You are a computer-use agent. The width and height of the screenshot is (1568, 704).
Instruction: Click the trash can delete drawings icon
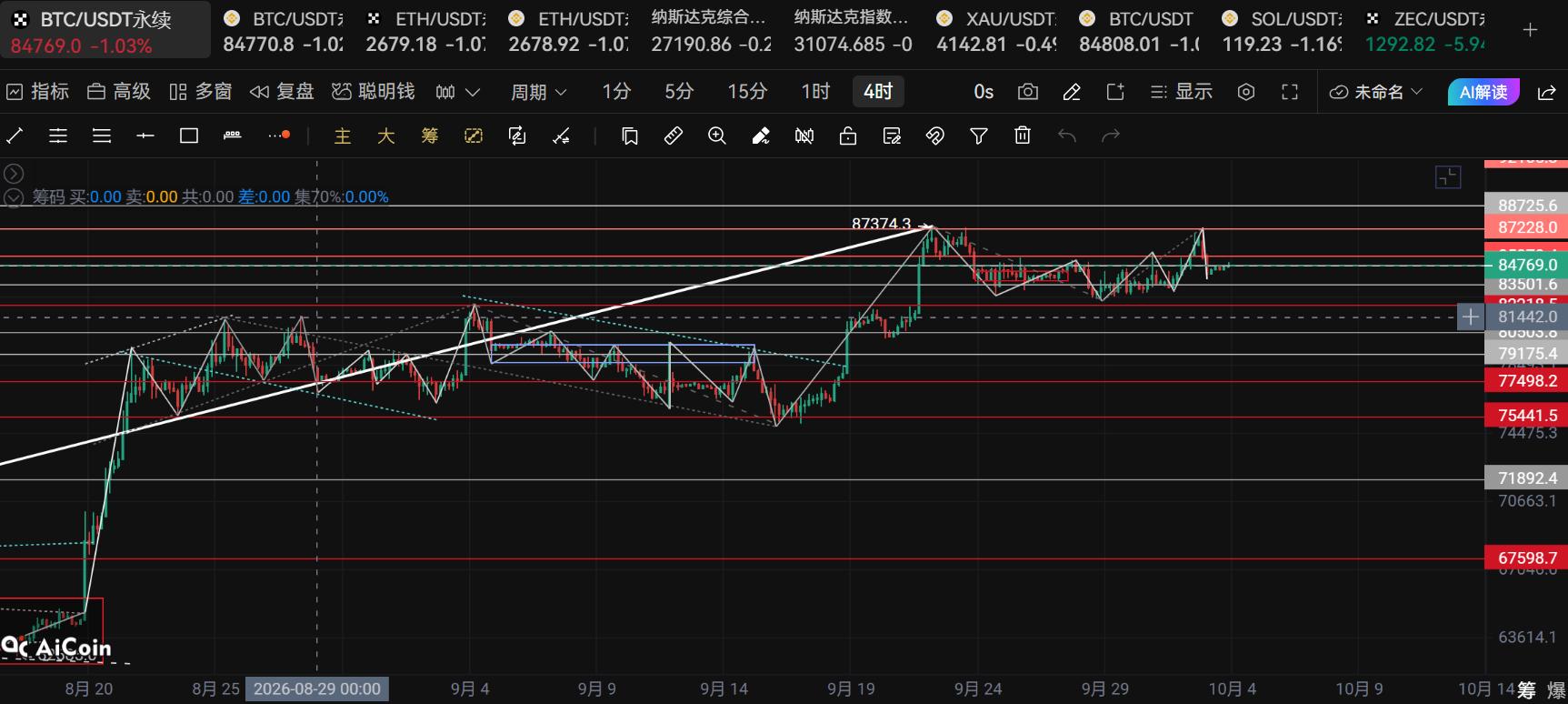click(x=1023, y=136)
